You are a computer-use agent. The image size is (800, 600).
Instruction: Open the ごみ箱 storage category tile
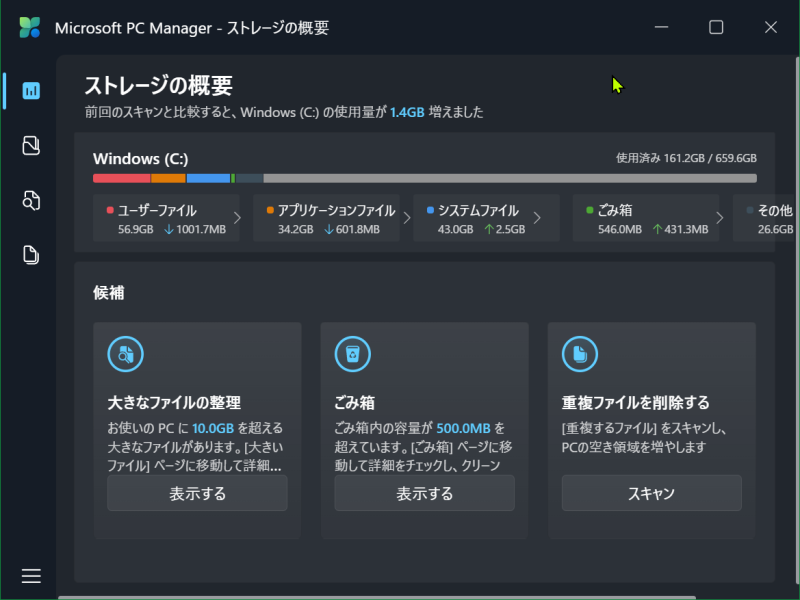click(645, 219)
